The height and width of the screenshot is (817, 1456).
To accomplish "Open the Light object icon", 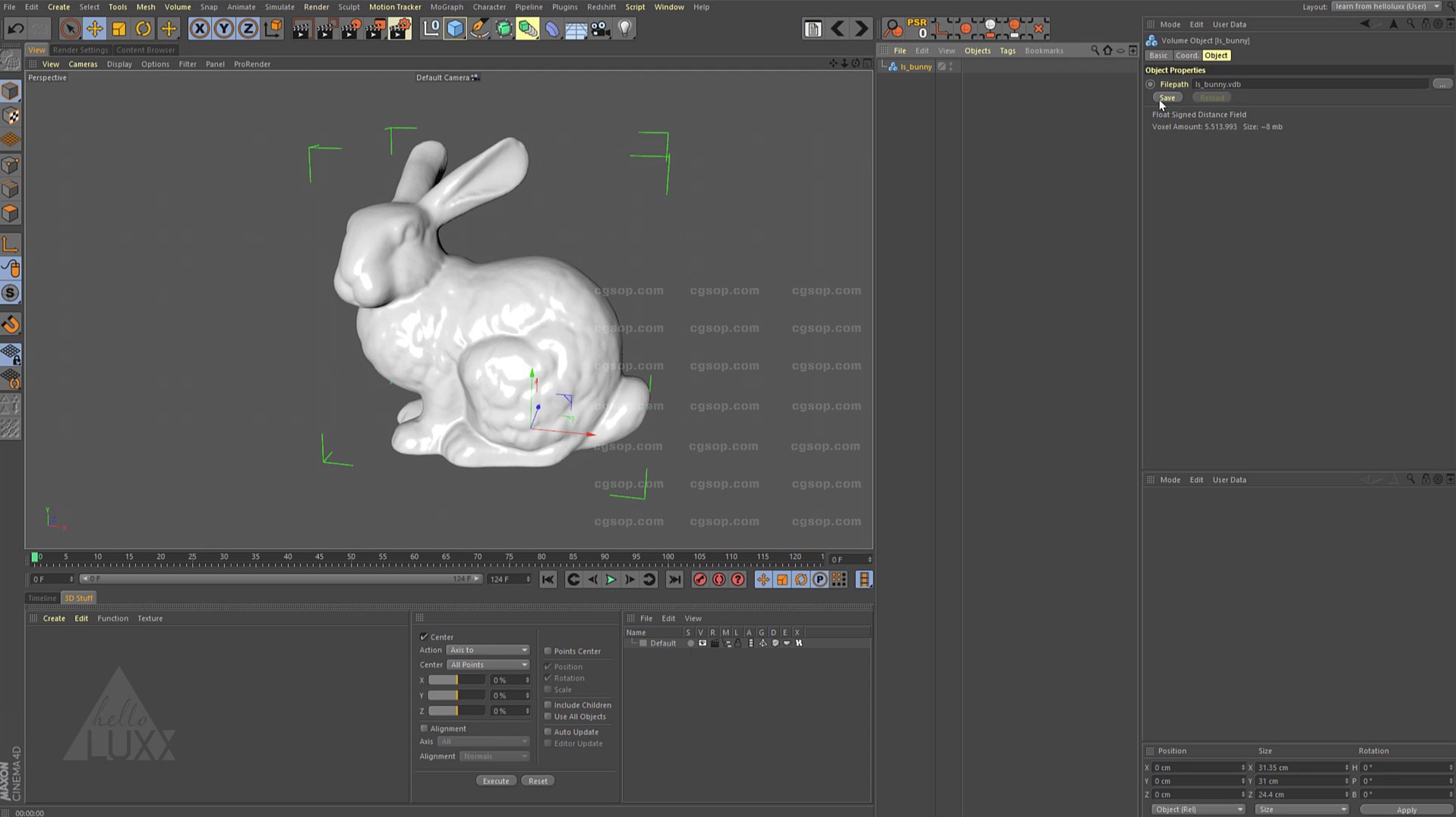I will click(x=624, y=29).
